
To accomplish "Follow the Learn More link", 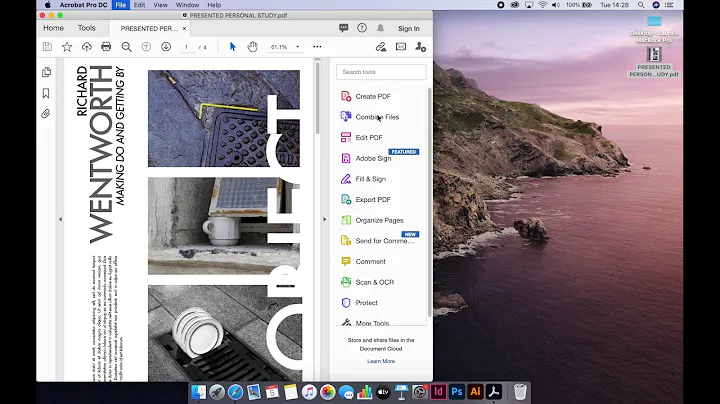I will click(381, 361).
